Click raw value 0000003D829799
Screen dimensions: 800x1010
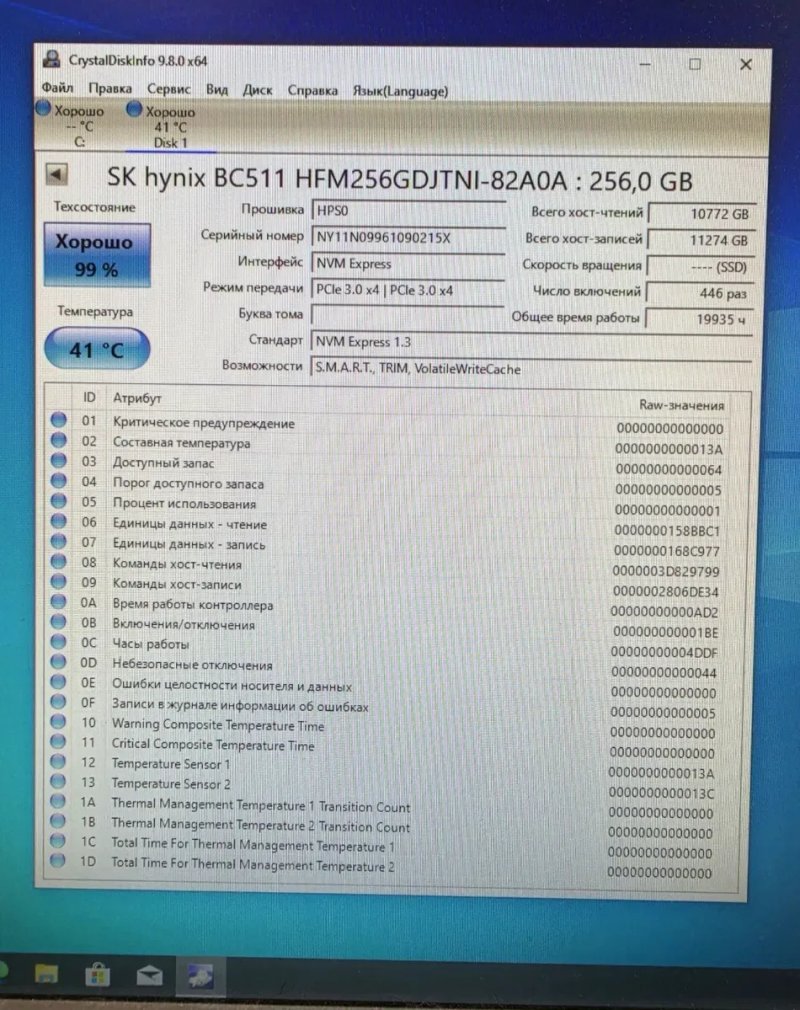(665, 571)
